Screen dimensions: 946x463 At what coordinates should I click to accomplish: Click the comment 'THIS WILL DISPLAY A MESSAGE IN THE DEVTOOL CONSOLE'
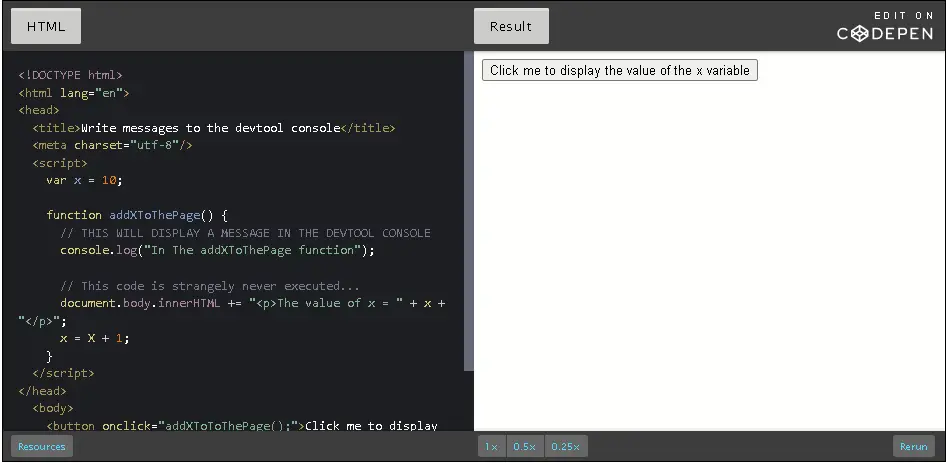point(246,233)
